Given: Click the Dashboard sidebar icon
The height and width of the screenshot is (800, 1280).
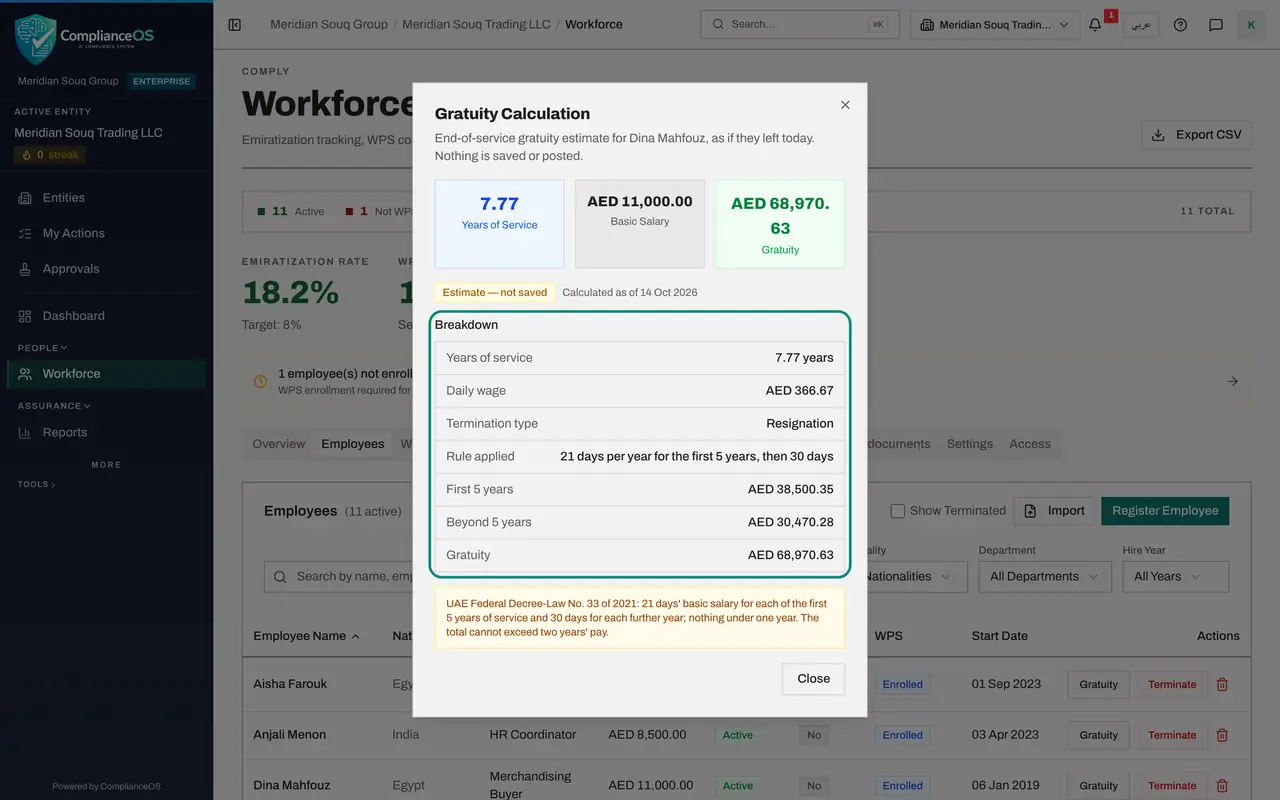Looking at the screenshot, I should point(25,316).
